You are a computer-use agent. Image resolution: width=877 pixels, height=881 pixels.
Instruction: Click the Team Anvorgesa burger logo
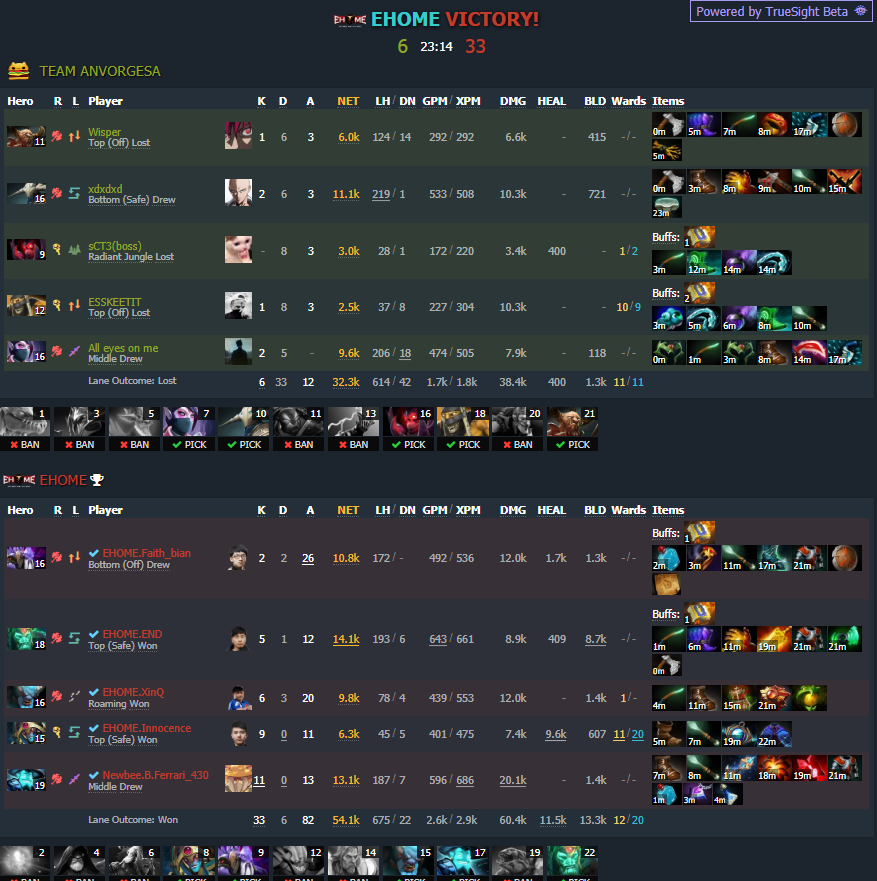19,71
